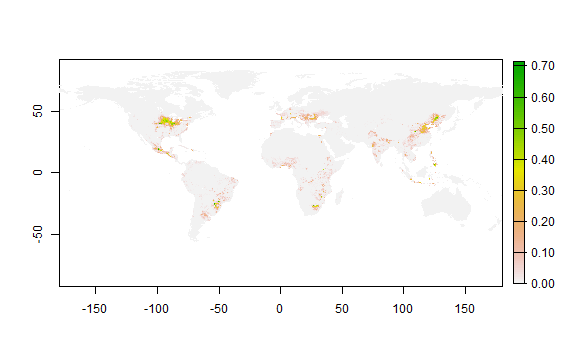This screenshot has height=360, width=576.
Task: Click the 0.30 legend label
Action: click(x=543, y=191)
